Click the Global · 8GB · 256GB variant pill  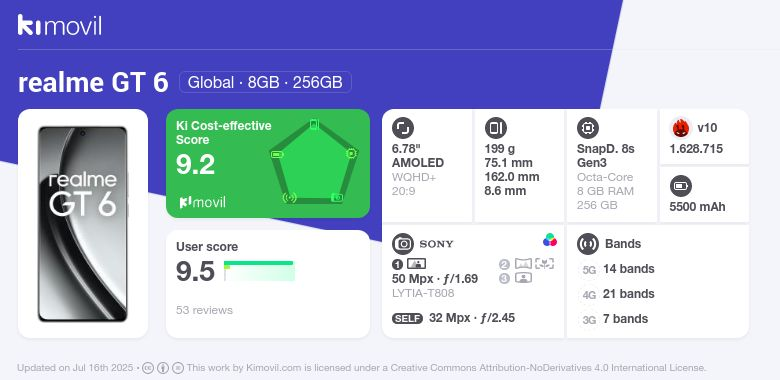click(x=265, y=82)
